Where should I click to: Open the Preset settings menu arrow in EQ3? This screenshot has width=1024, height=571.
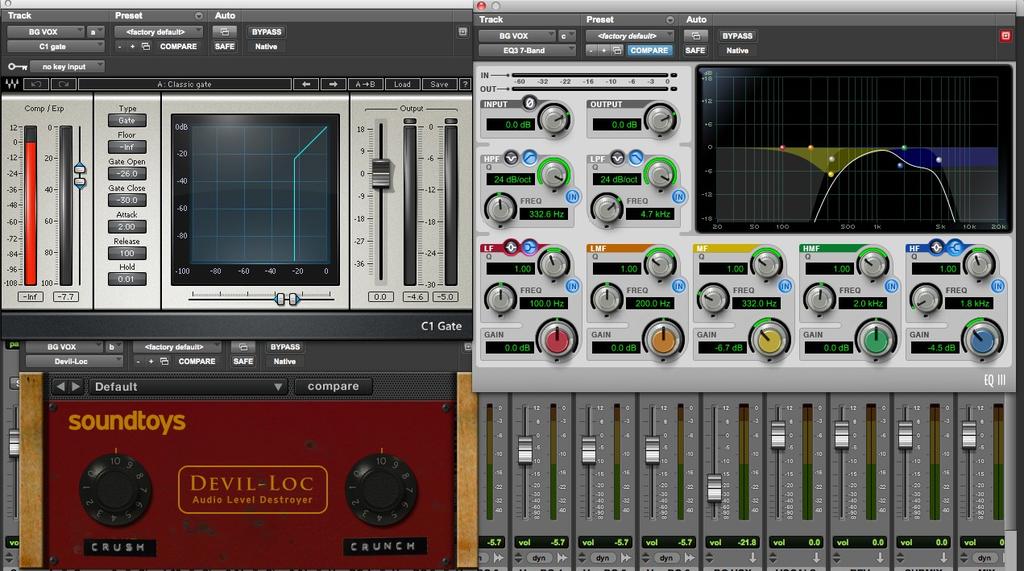tap(669, 20)
